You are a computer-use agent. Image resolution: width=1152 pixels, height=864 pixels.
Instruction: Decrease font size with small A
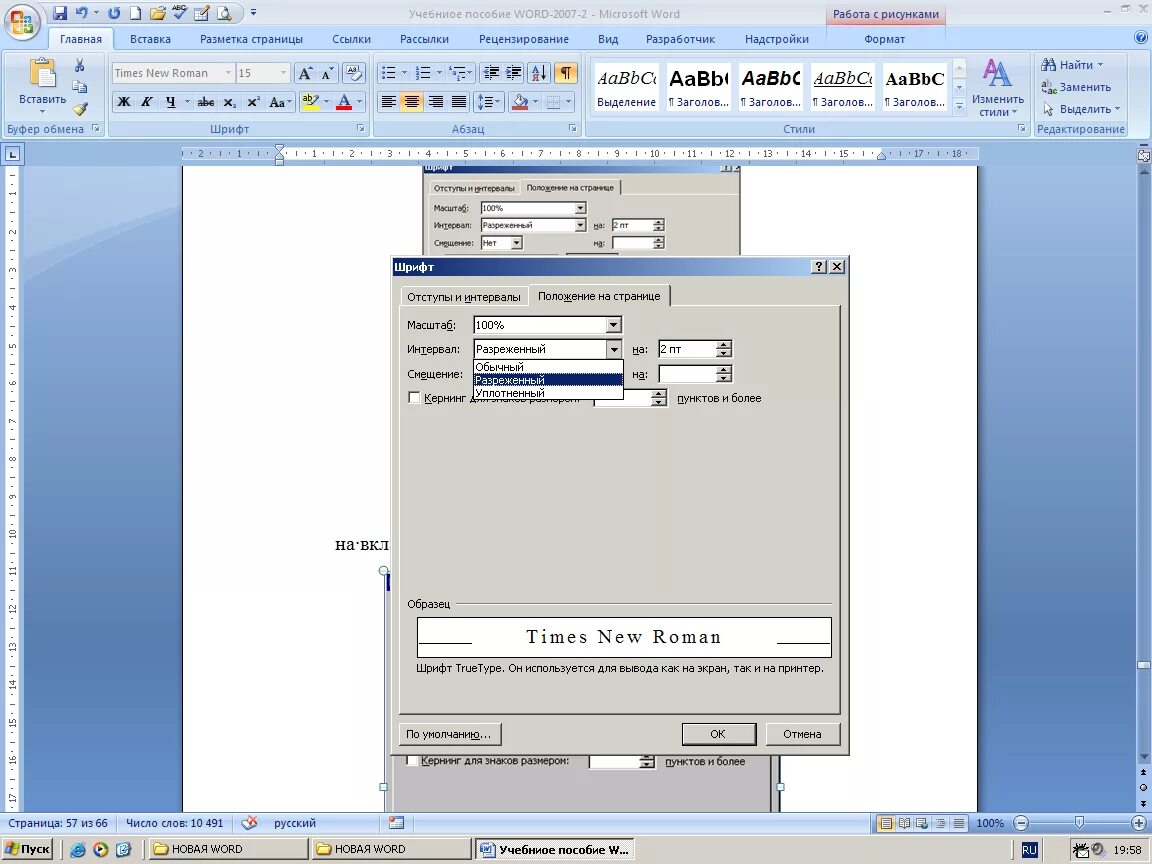tap(327, 73)
